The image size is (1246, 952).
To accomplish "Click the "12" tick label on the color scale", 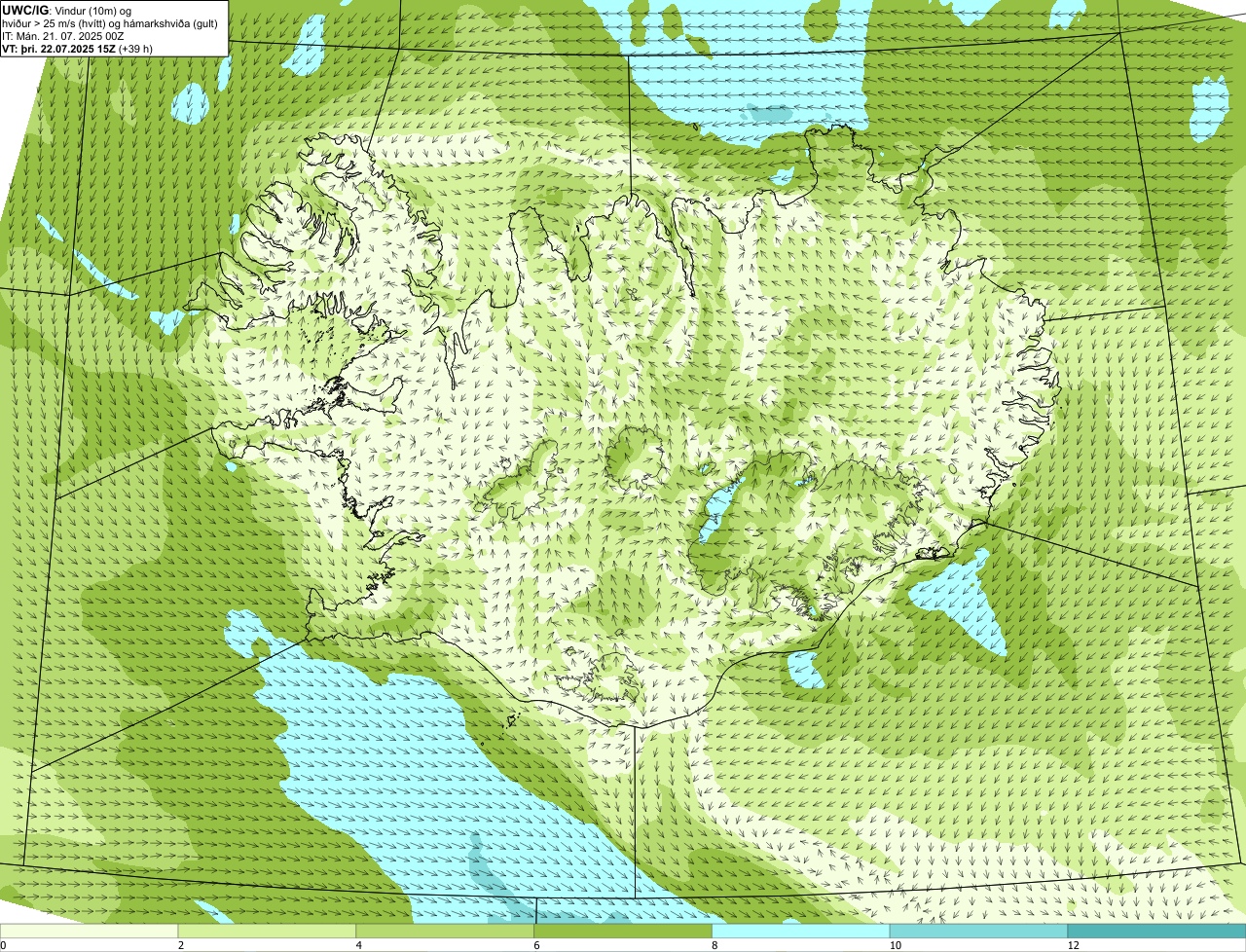I will coord(1072,945).
